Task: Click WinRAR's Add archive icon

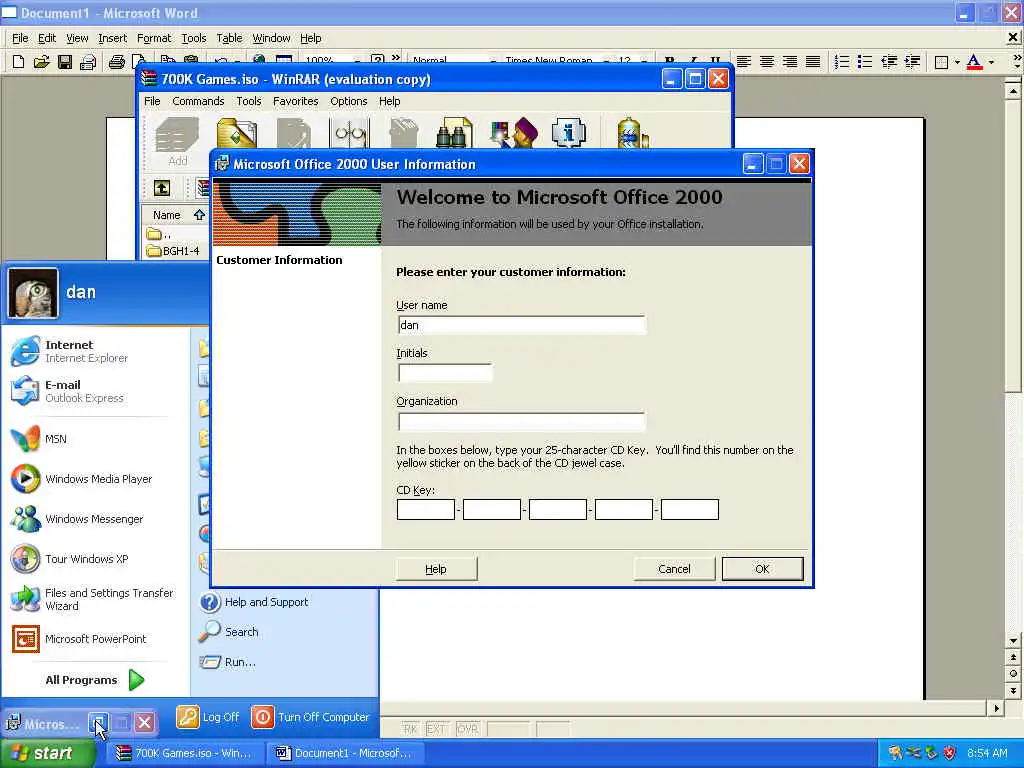Action: coord(177,141)
